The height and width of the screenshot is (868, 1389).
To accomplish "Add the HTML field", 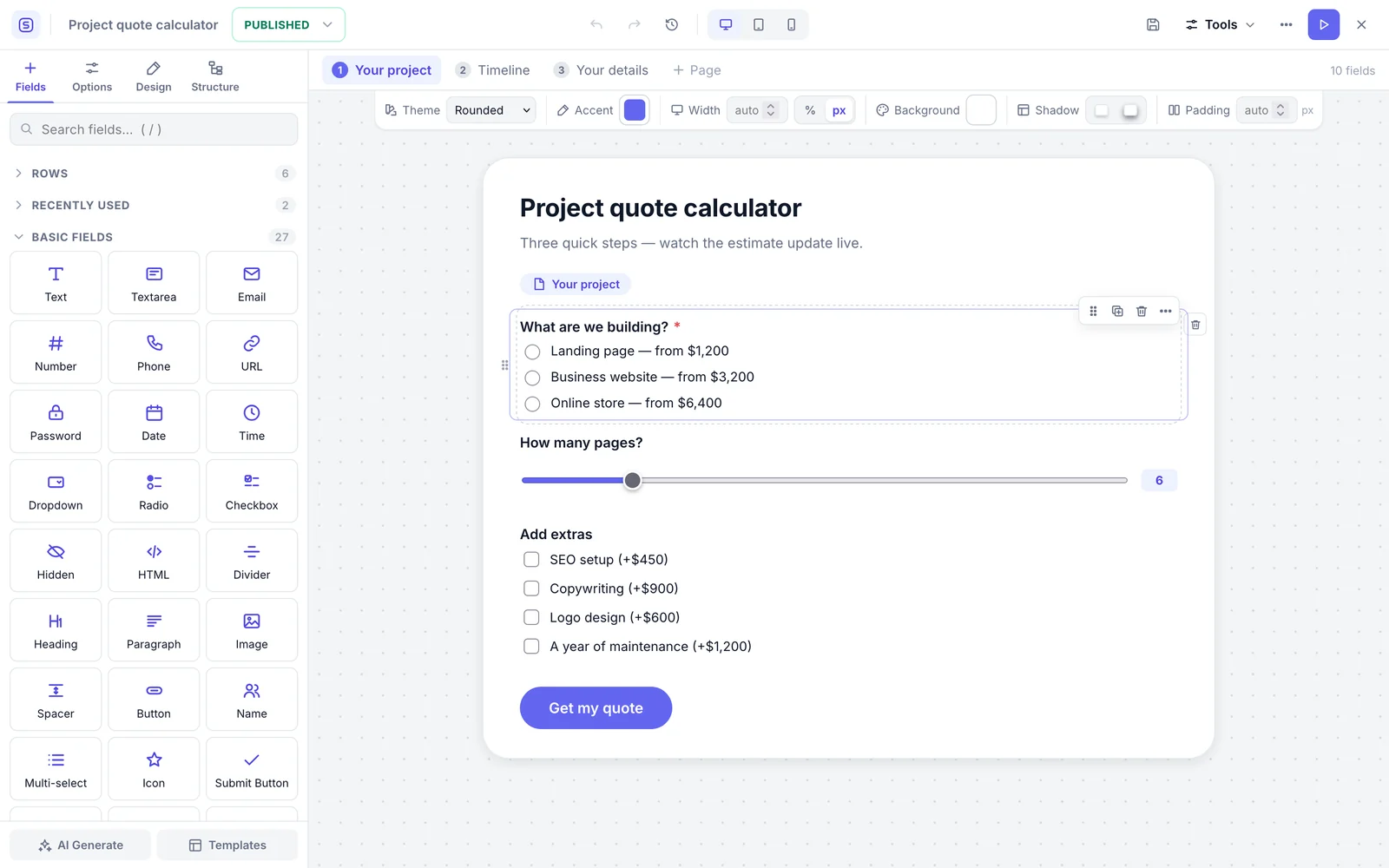I will coord(154,561).
